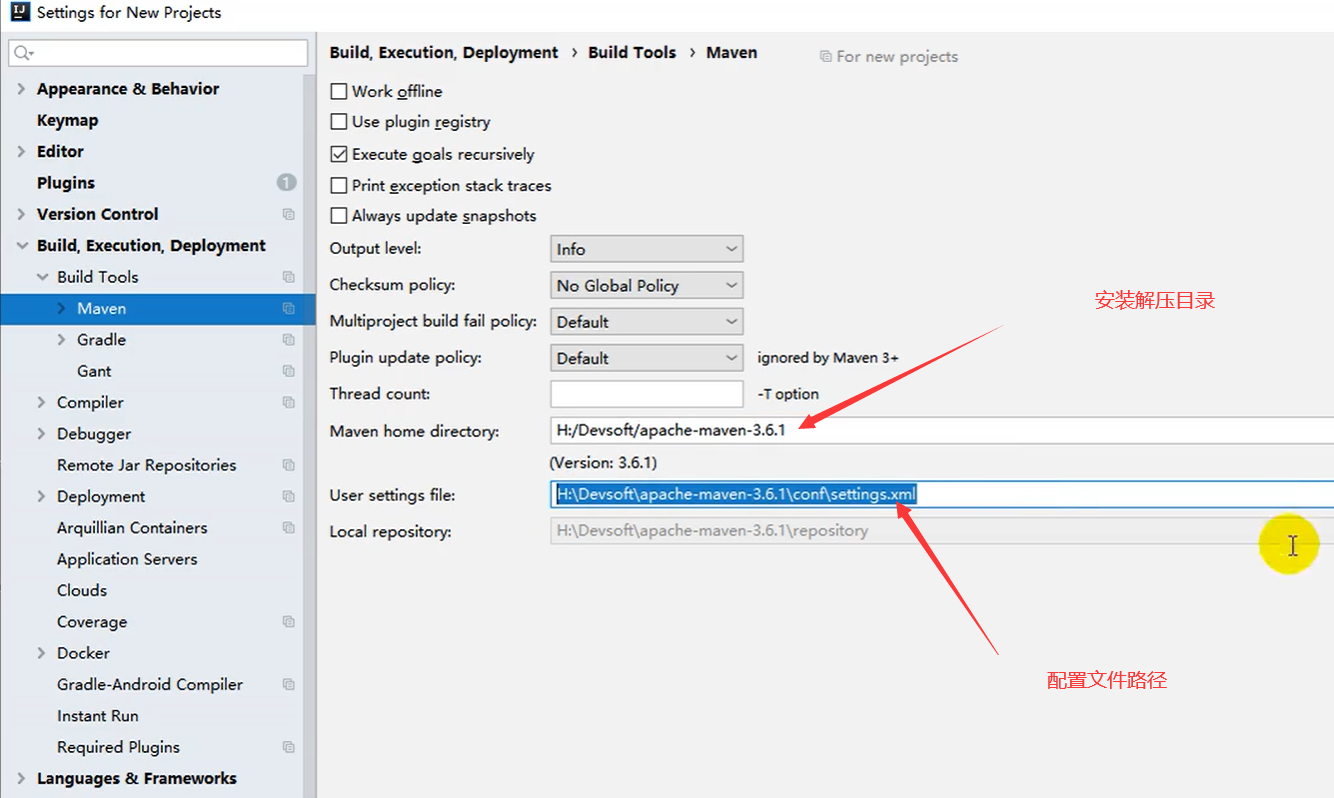Viewport: 1334px width, 798px height.
Task: Click the (Version: 3.6.1) label
Action: click(x=603, y=463)
